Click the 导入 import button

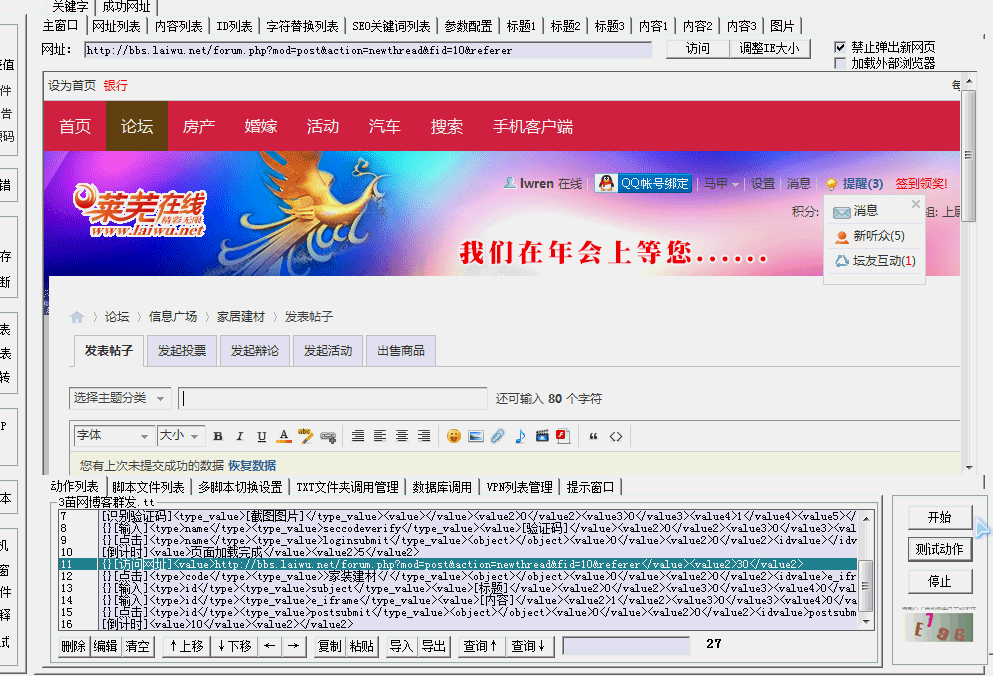402,646
